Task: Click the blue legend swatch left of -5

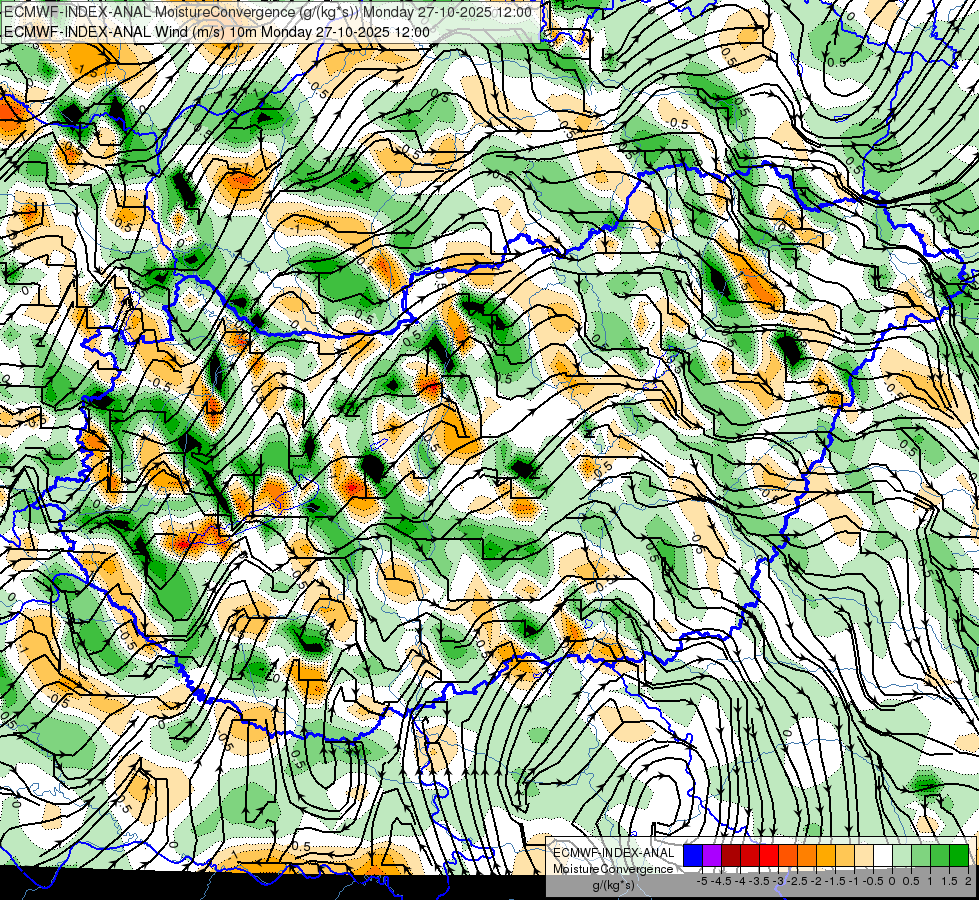Action: point(693,855)
